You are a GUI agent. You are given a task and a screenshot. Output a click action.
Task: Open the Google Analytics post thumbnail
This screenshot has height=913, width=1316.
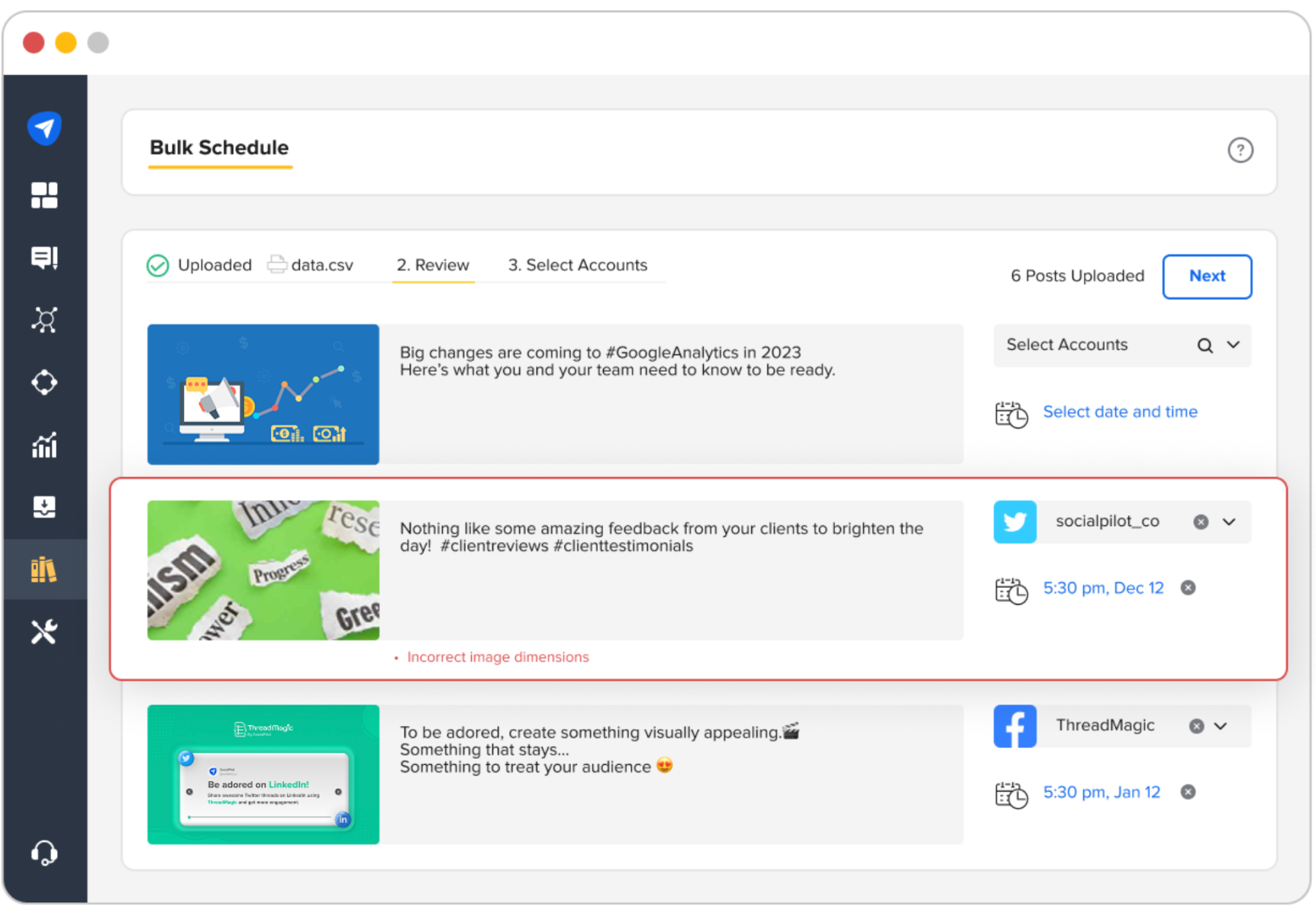(263, 395)
